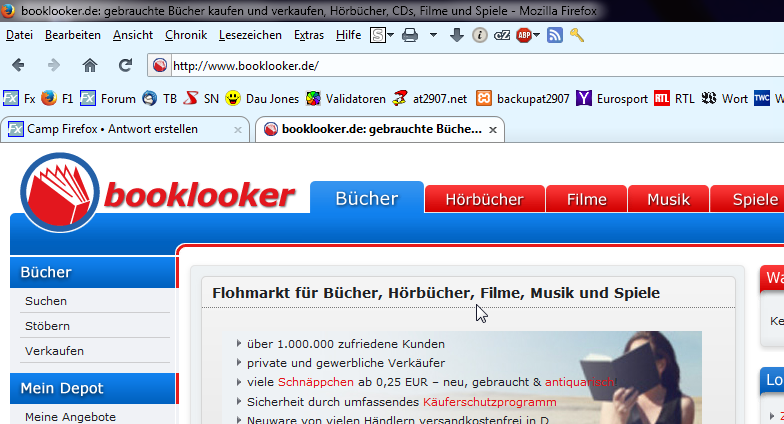The image size is (784, 424).
Task: Open the Lesezeichen menu
Action: pos(250,35)
